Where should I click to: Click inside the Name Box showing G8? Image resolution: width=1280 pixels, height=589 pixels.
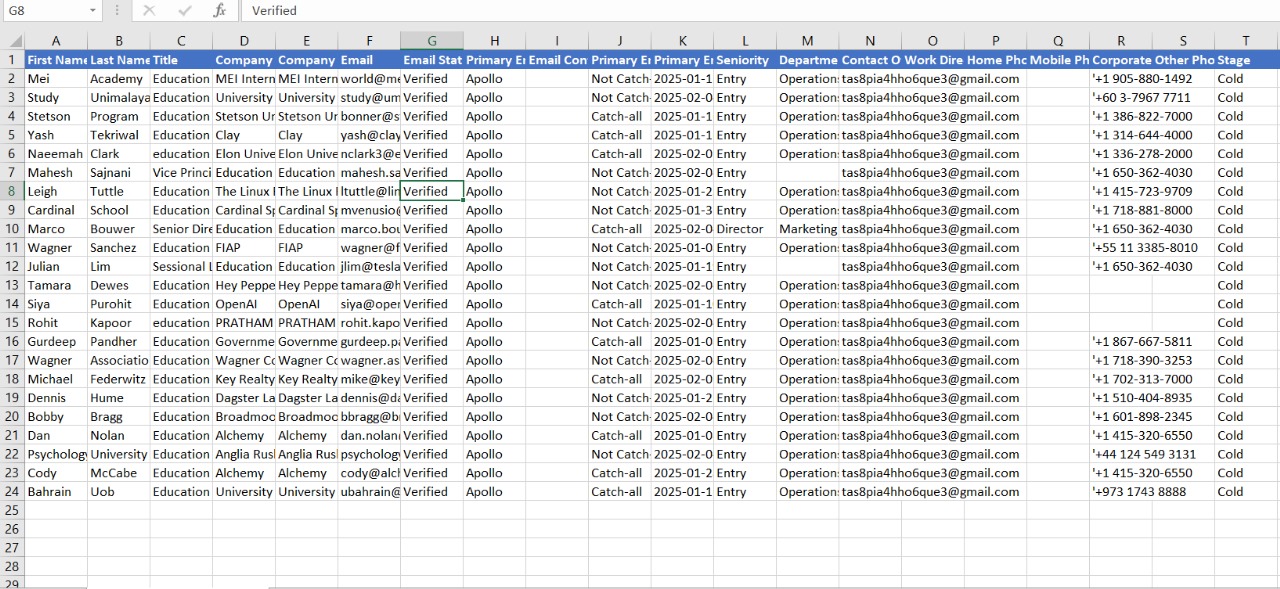point(45,10)
